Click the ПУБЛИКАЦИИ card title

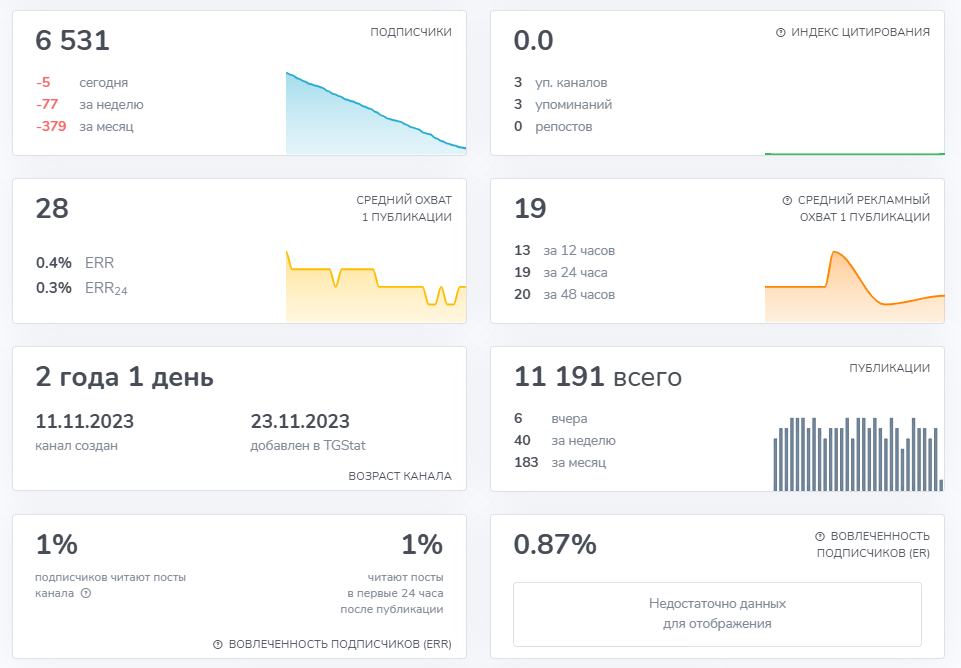888,368
